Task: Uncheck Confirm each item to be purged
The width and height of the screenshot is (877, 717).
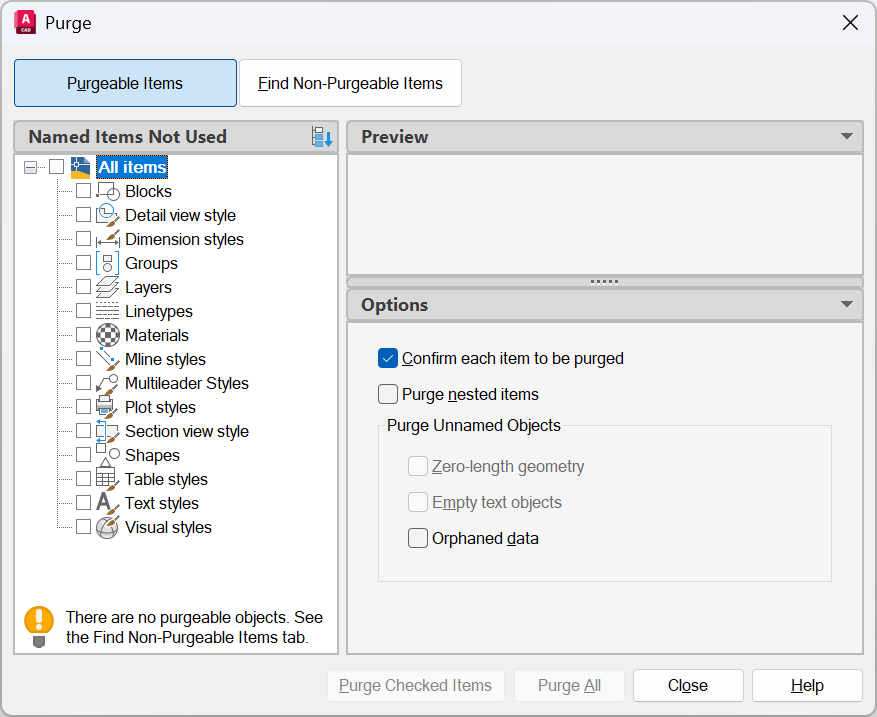Action: 388,358
